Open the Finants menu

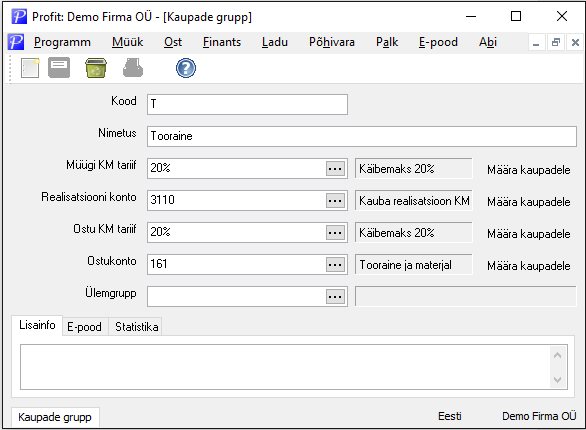click(222, 42)
